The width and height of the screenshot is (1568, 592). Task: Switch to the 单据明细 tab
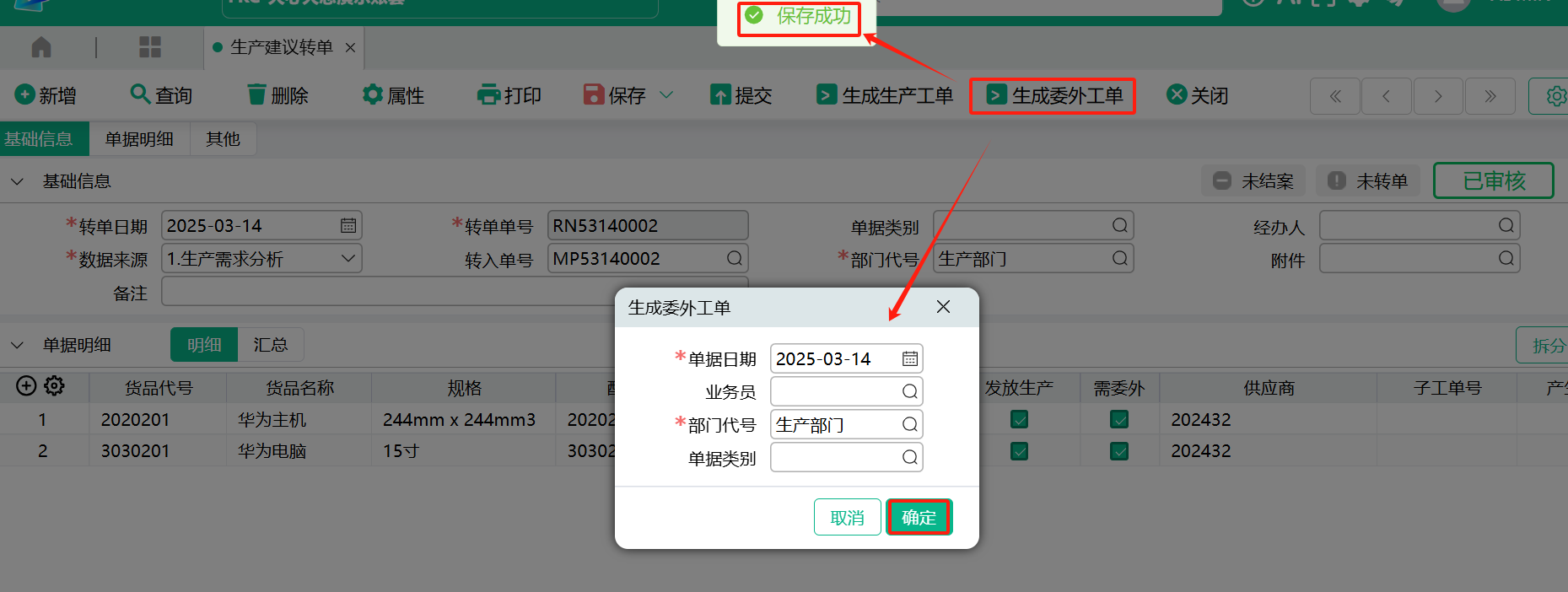coord(139,139)
